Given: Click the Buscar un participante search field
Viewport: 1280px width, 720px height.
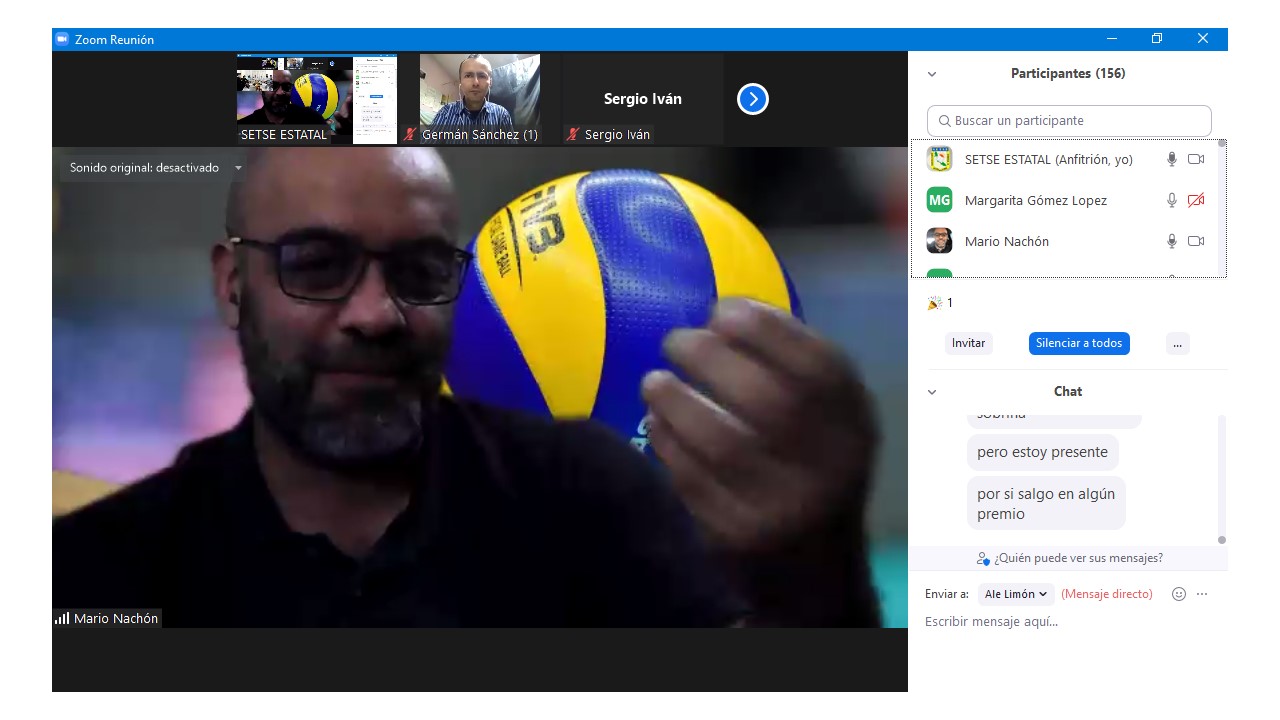Looking at the screenshot, I should pos(1069,121).
